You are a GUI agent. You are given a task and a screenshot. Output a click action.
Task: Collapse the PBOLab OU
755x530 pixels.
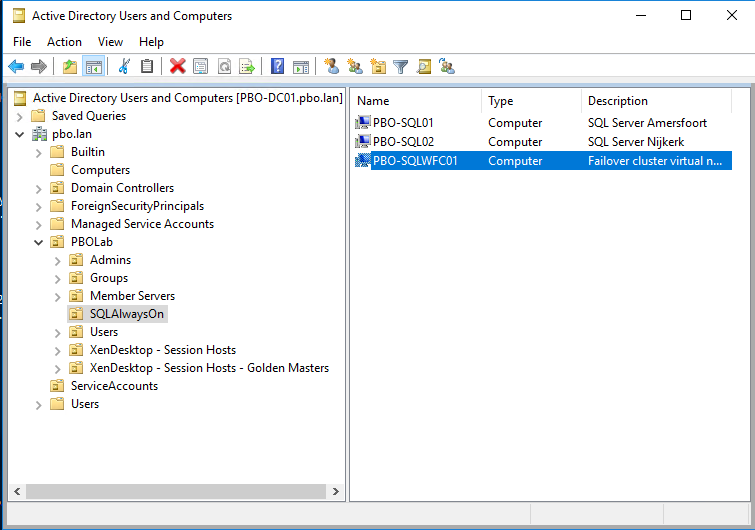[39, 243]
